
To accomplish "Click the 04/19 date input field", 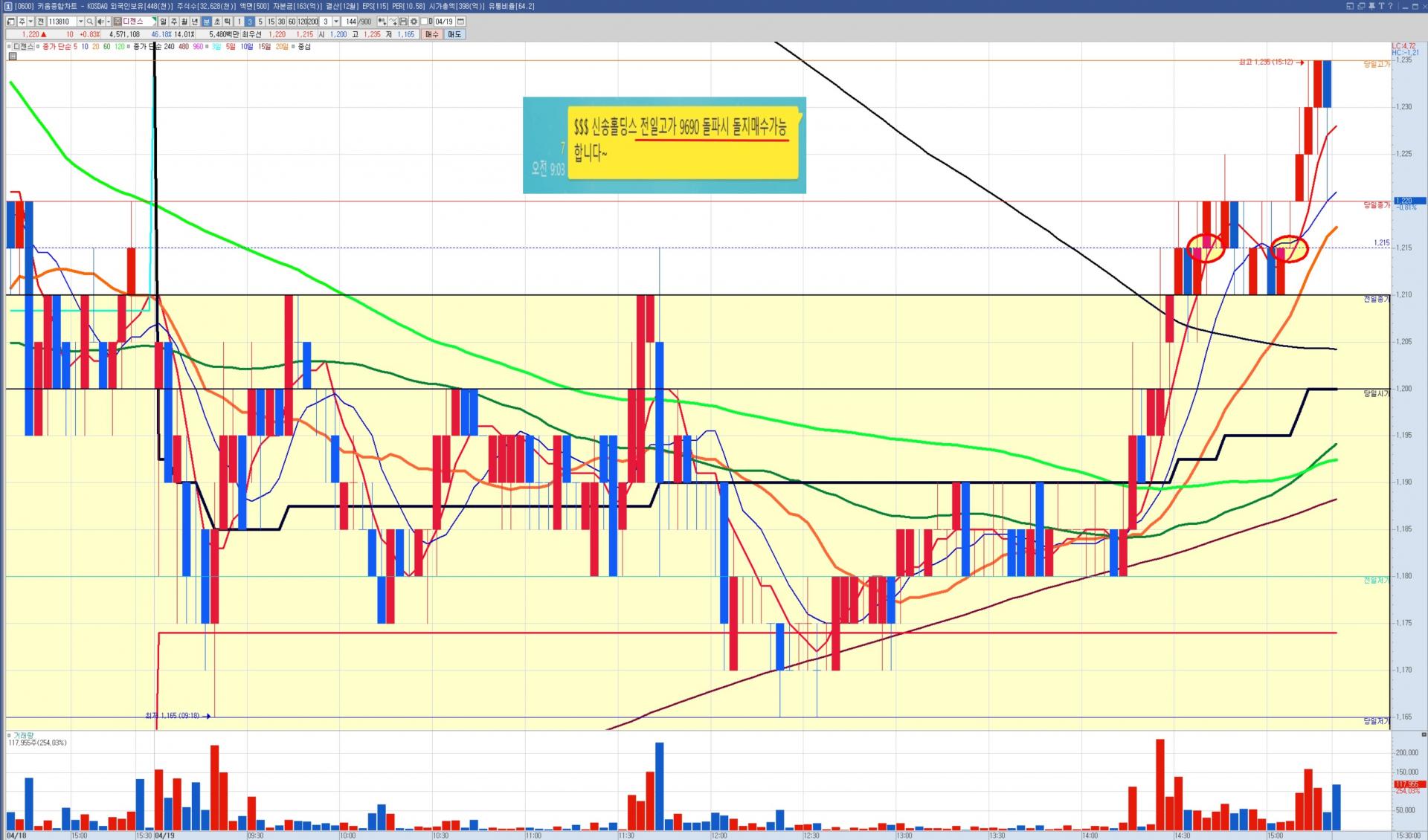I will coord(444,22).
